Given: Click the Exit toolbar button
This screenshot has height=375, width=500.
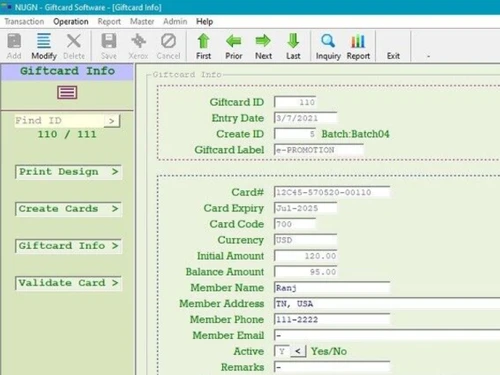Looking at the screenshot, I should point(393,56).
